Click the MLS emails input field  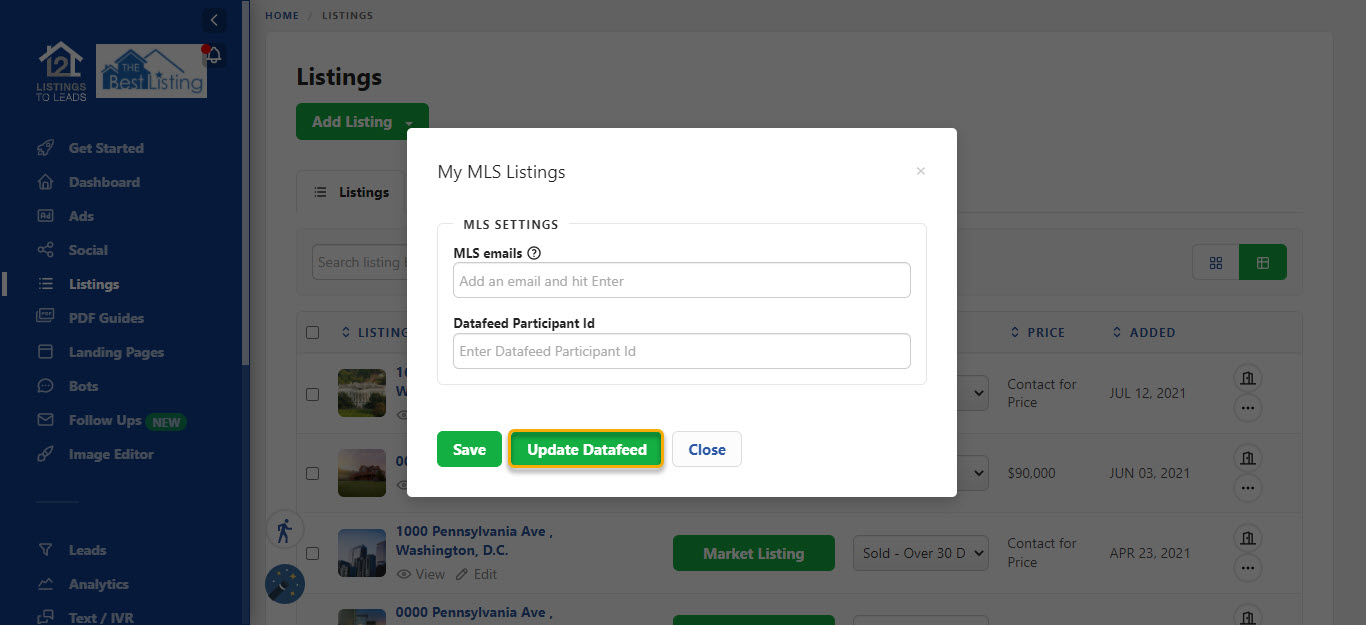[682, 281]
